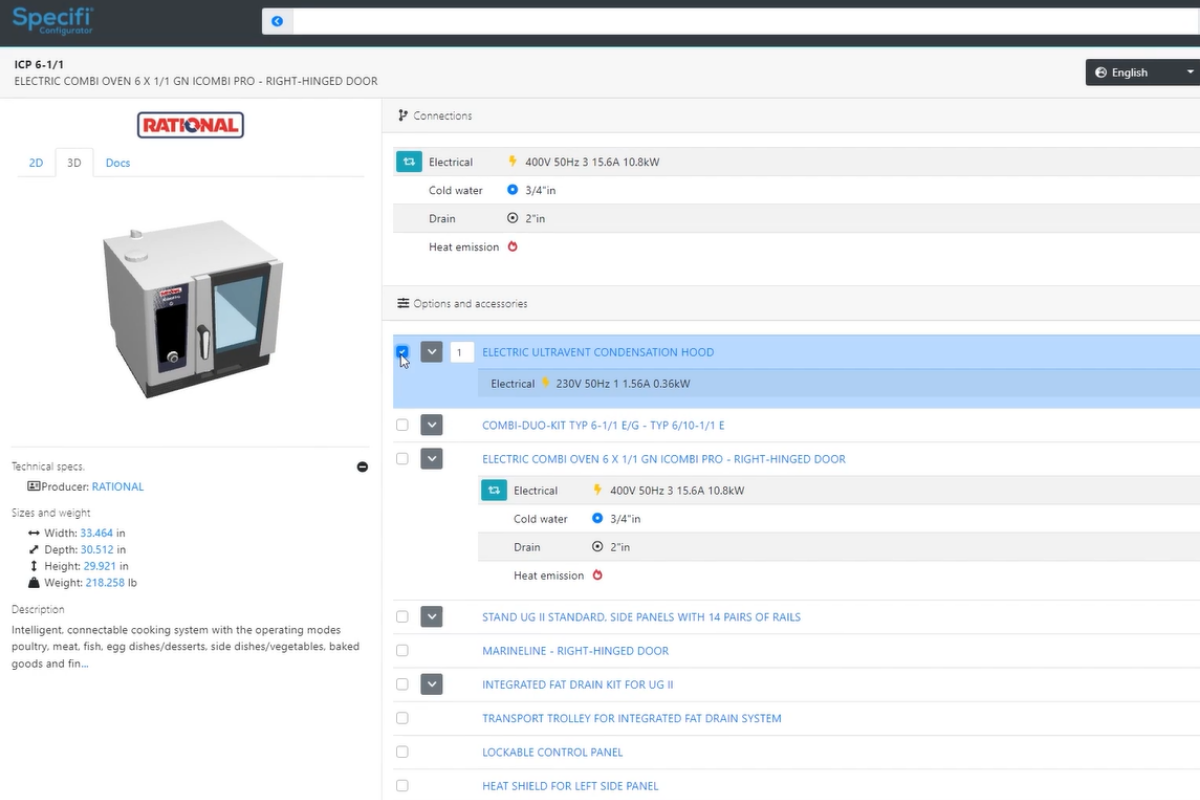Screen dimensions: 1200x800
Task: Click the product description text
Action: coord(185,647)
